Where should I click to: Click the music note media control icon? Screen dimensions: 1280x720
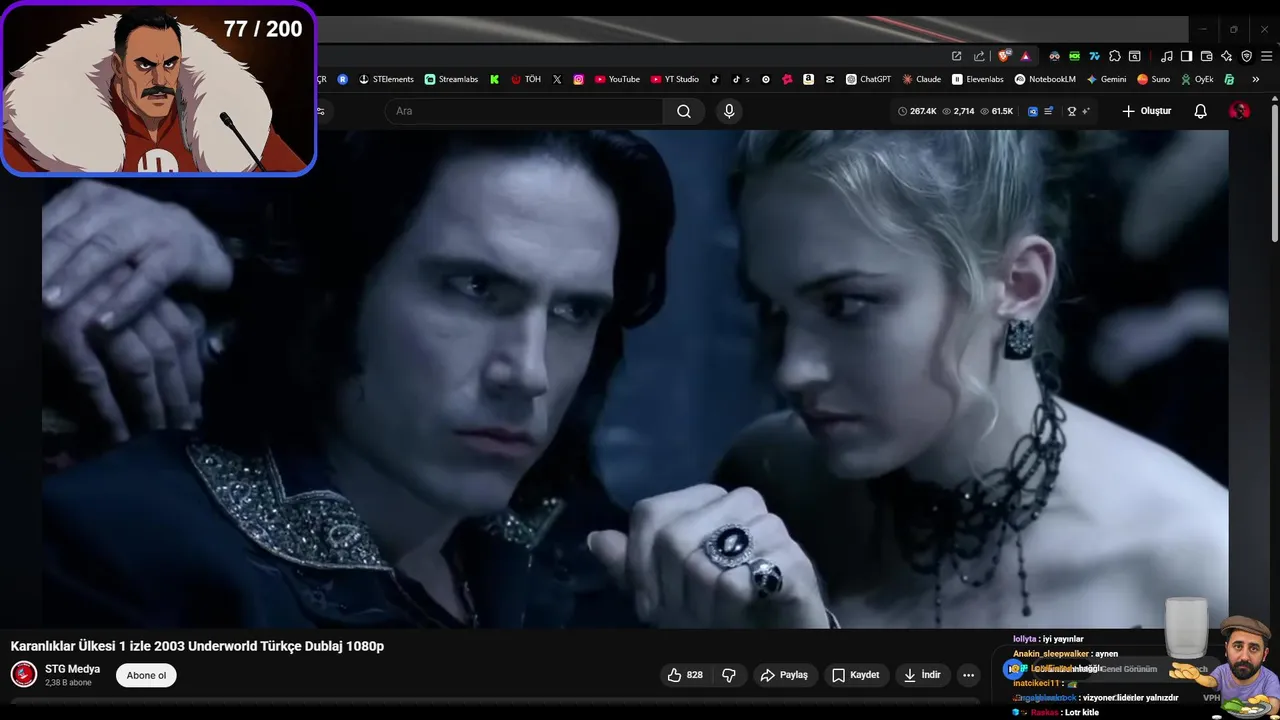[1166, 56]
